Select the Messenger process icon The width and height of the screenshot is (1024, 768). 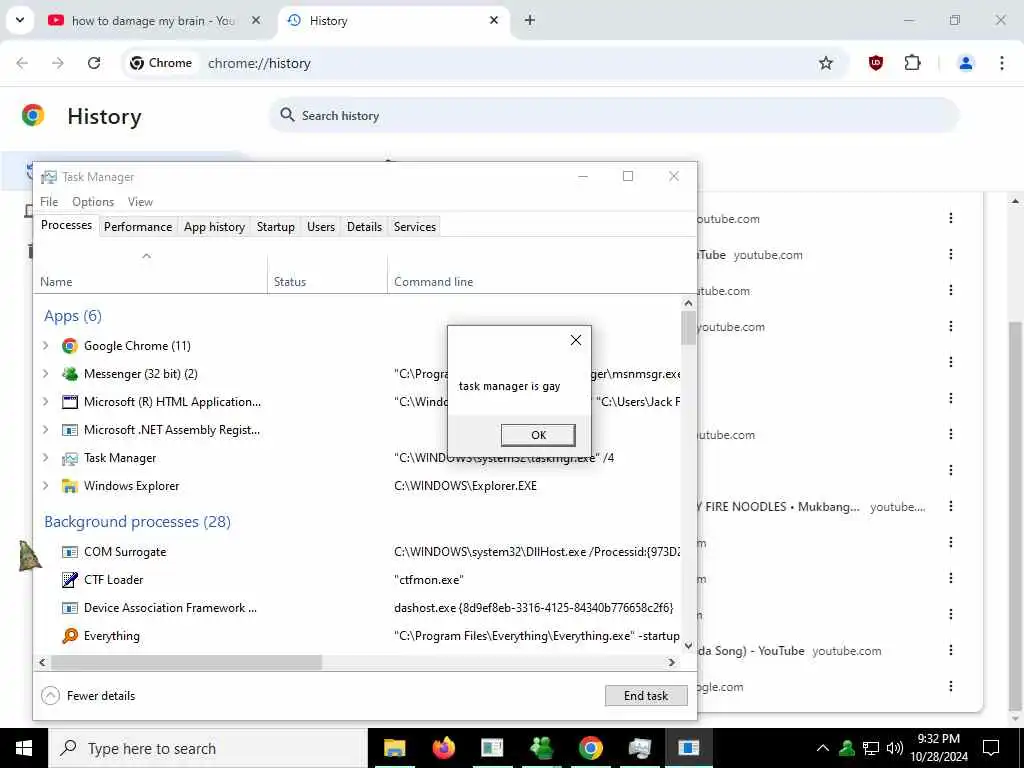tap(70, 374)
